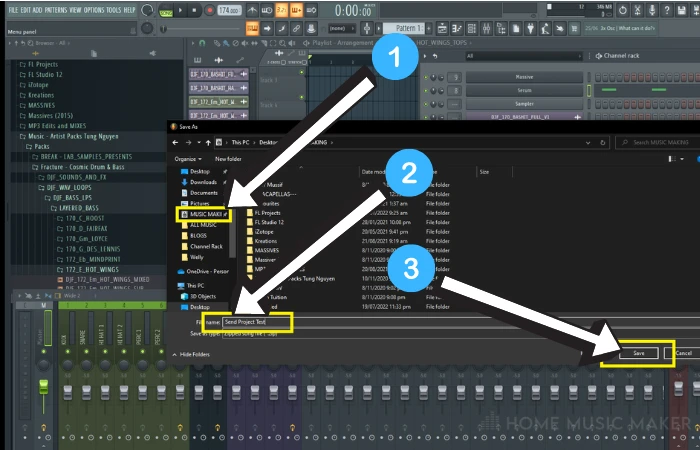Click the red Record button

209,10
